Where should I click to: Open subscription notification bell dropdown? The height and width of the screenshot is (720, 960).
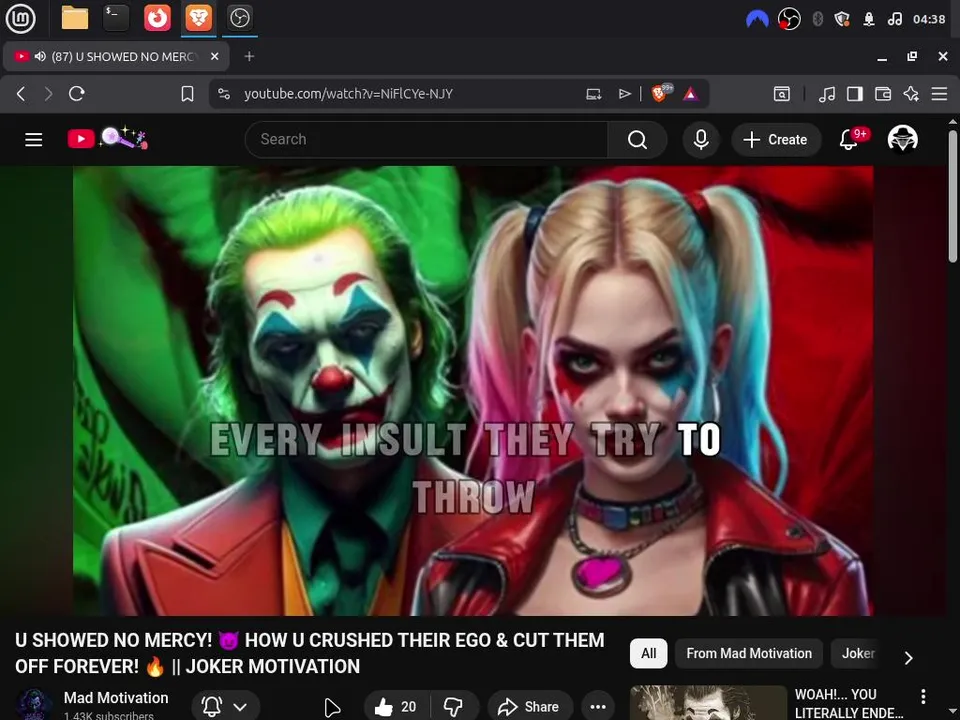coord(225,707)
